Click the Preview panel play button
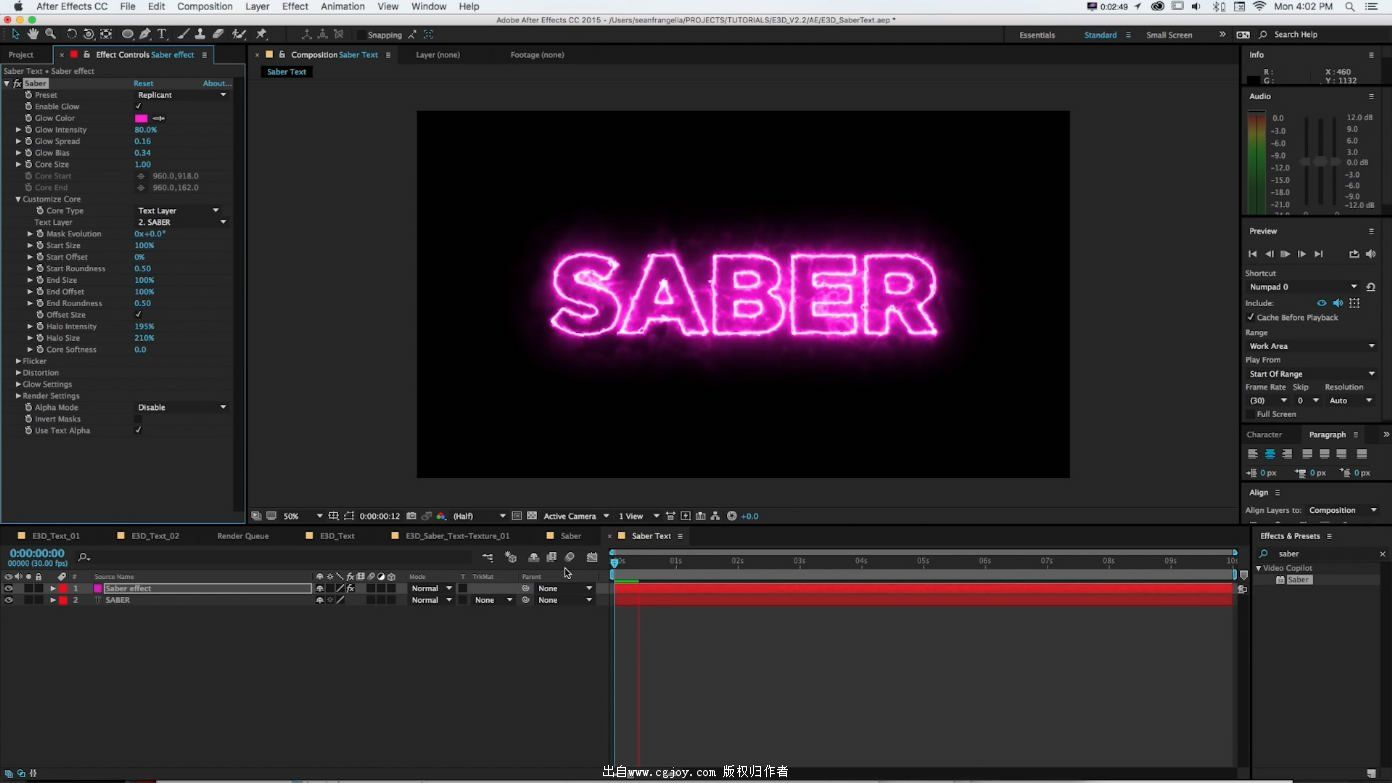 [1285, 254]
